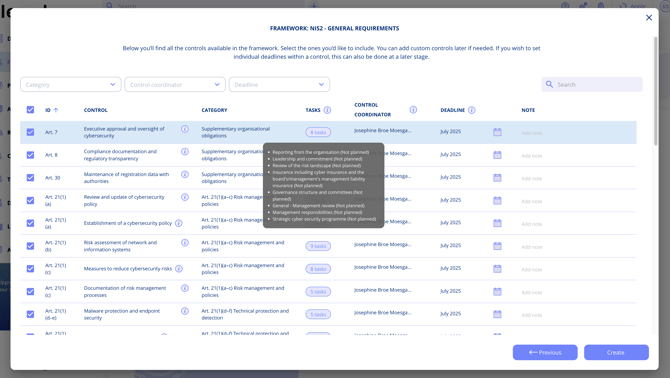The image size is (670, 378).
Task: Open calendar for Review and update policy row
Action: tap(497, 200)
